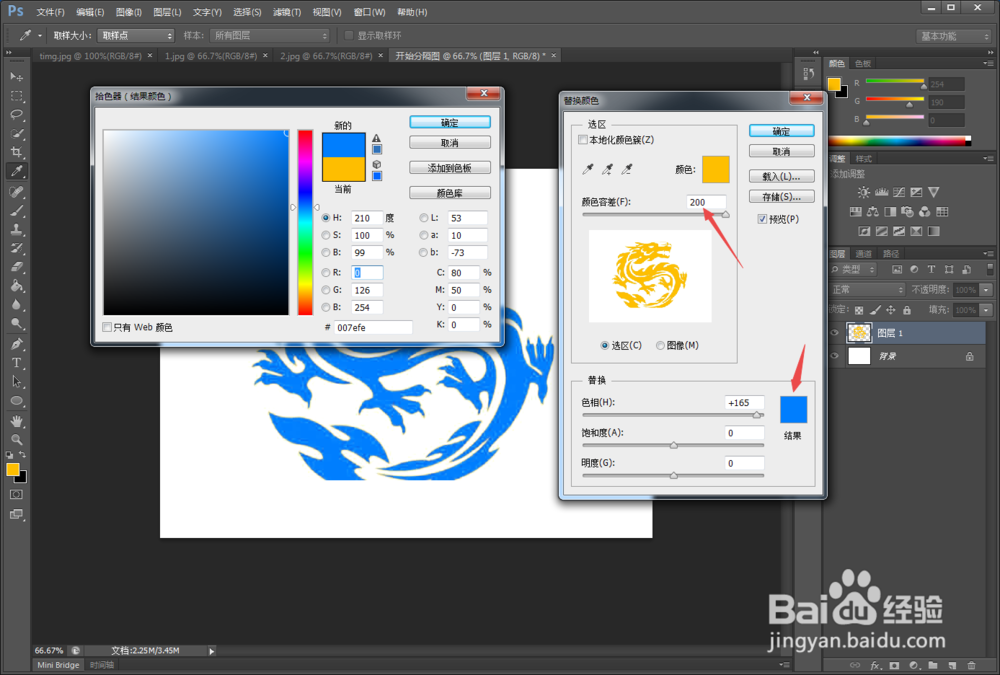Select the Eraser tool
Screen dimensions: 1000x675
(x=17, y=267)
